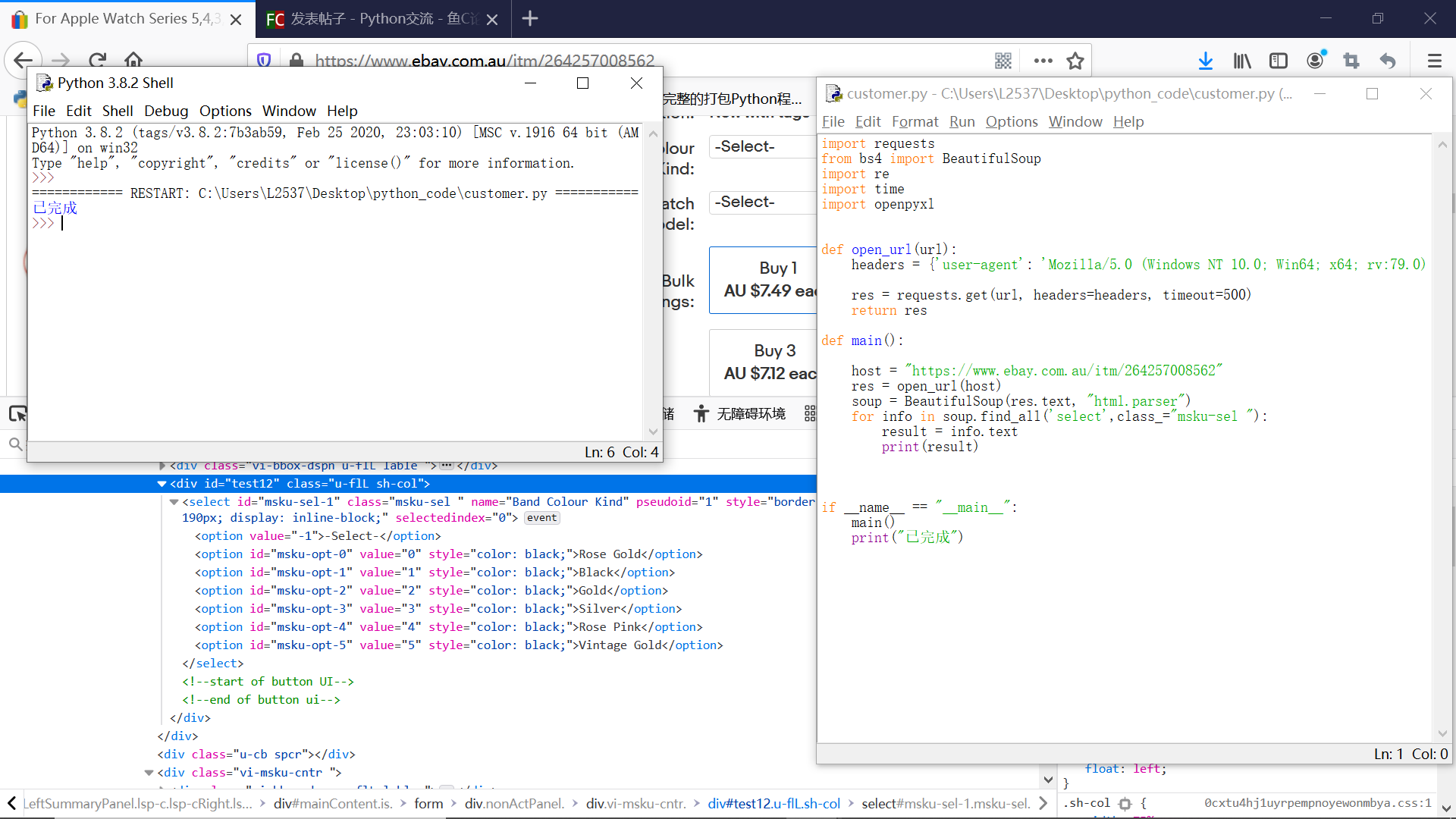Screen dimensions: 1456x819
Task: Click the Firefox forward arrow button
Action: 61,60
